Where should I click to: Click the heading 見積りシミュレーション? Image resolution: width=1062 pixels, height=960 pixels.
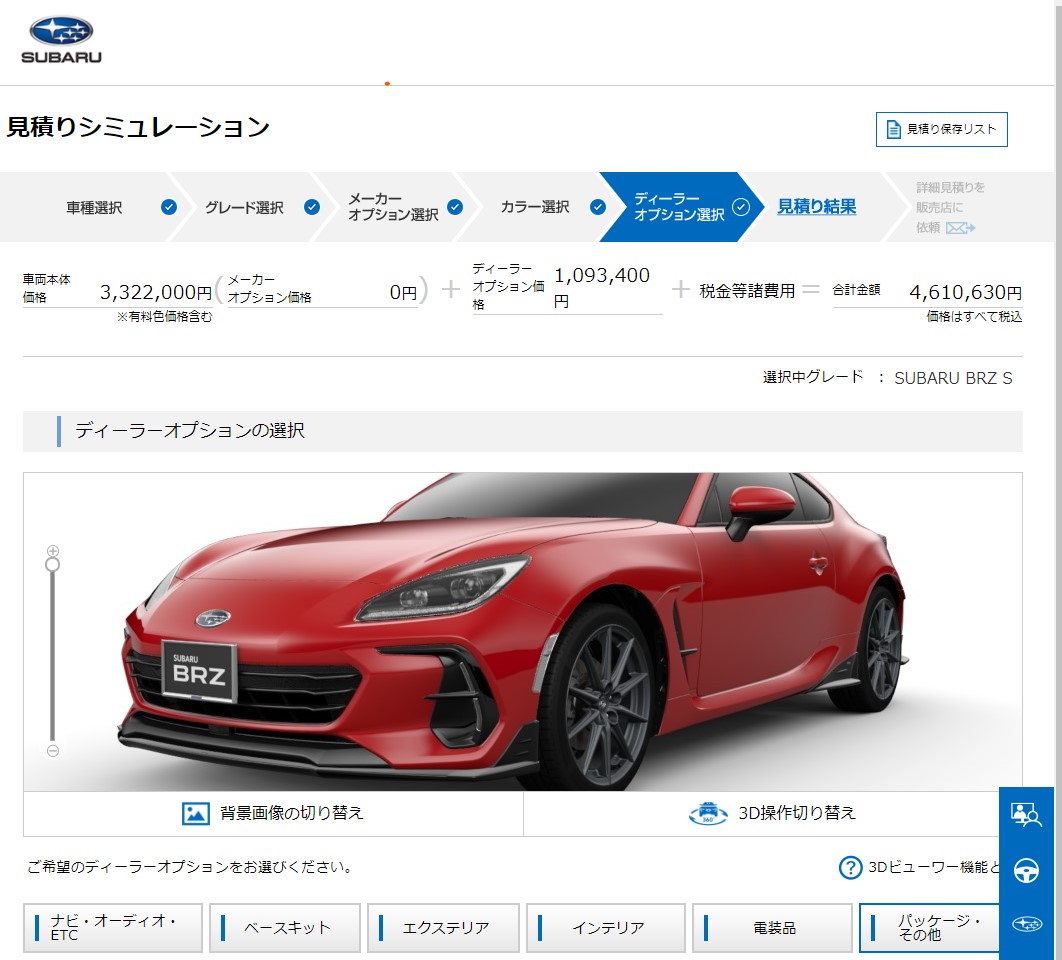138,127
